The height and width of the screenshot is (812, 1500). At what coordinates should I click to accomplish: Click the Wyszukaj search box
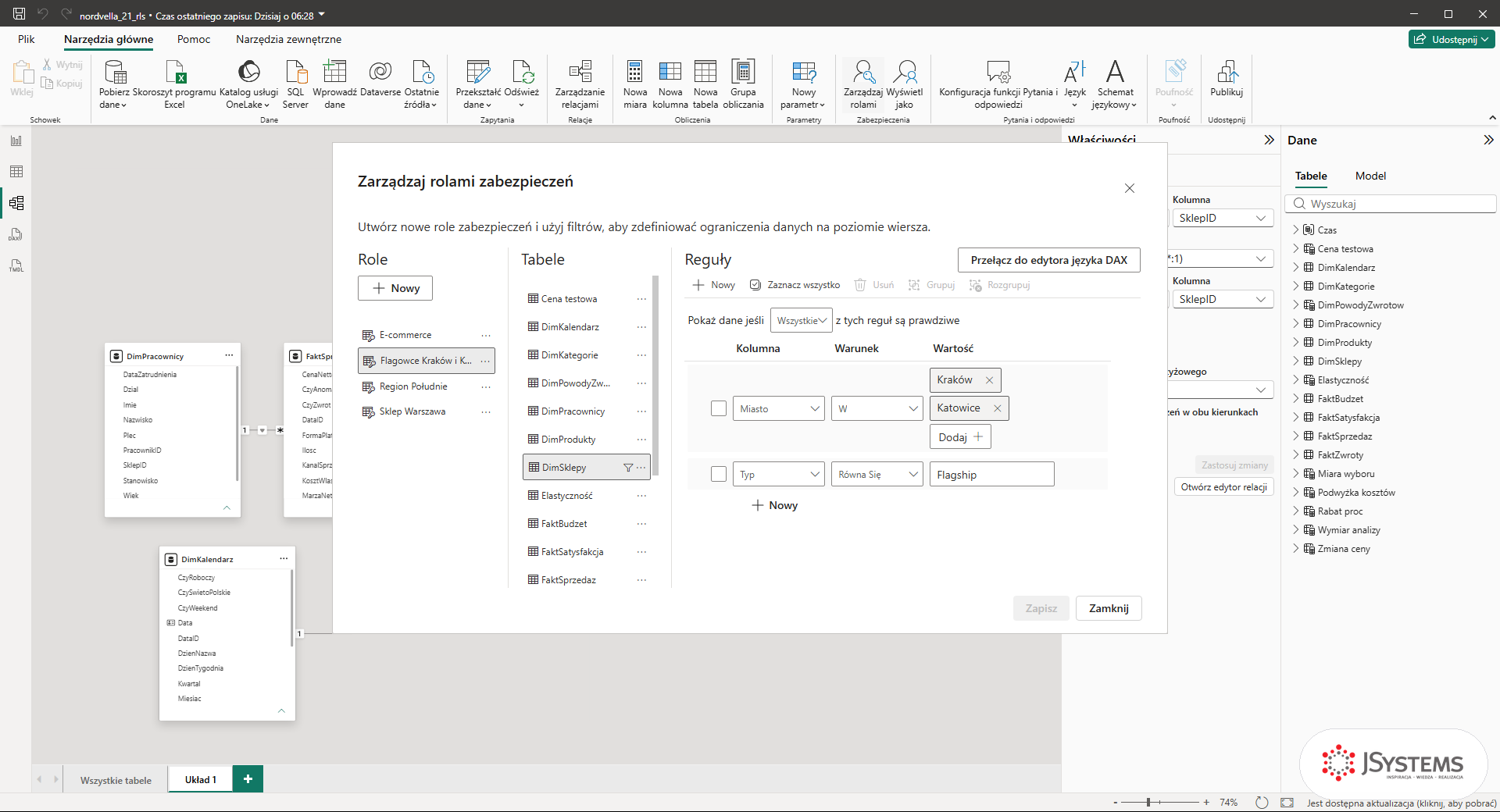click(x=1391, y=204)
